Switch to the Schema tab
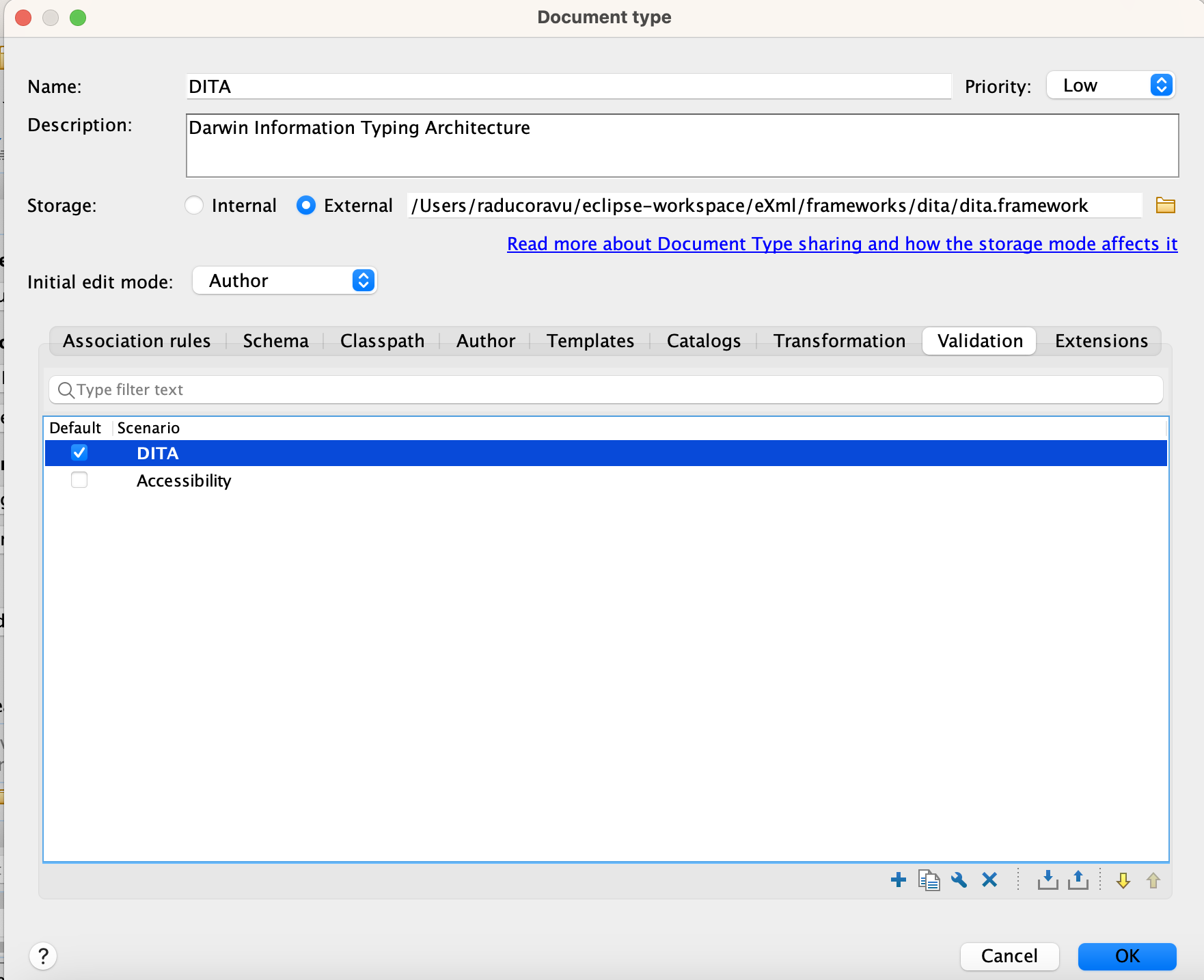This screenshot has width=1204, height=980. click(275, 340)
